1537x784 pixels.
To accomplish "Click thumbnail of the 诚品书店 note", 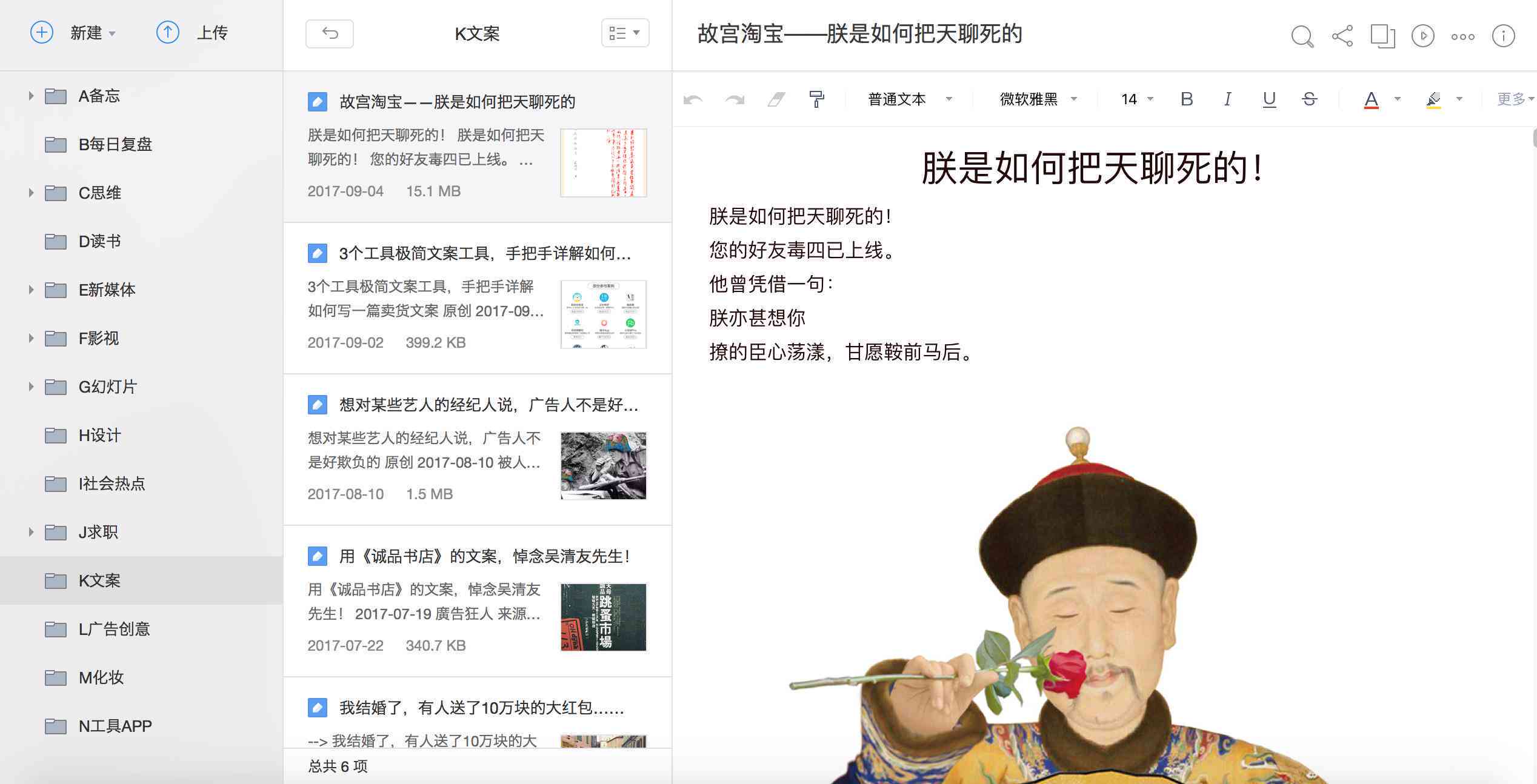I will point(604,617).
